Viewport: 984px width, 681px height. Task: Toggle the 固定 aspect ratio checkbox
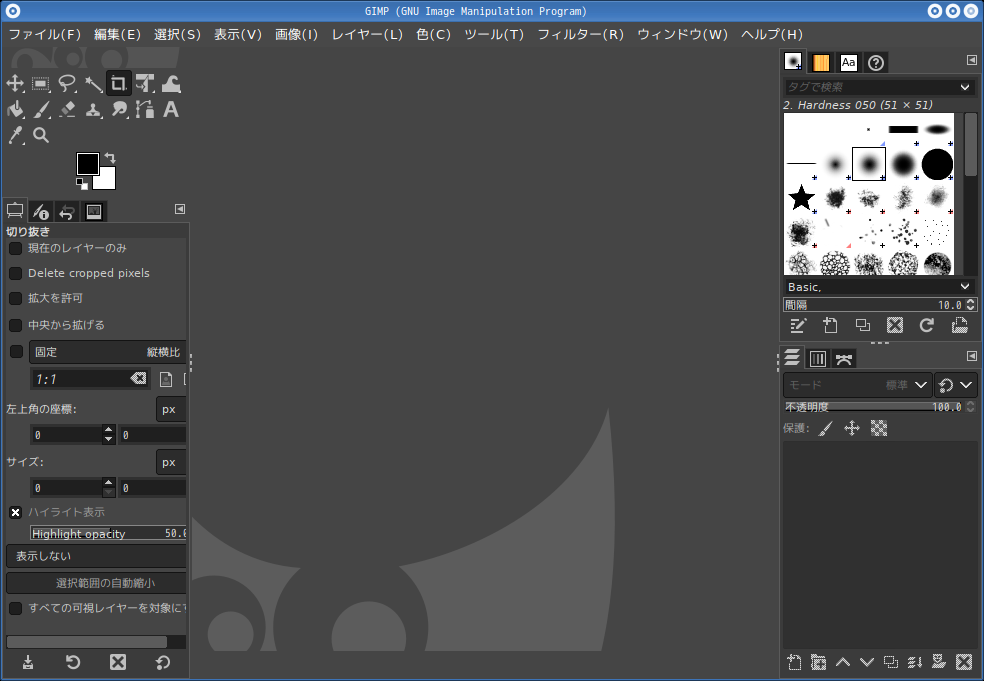coord(16,351)
